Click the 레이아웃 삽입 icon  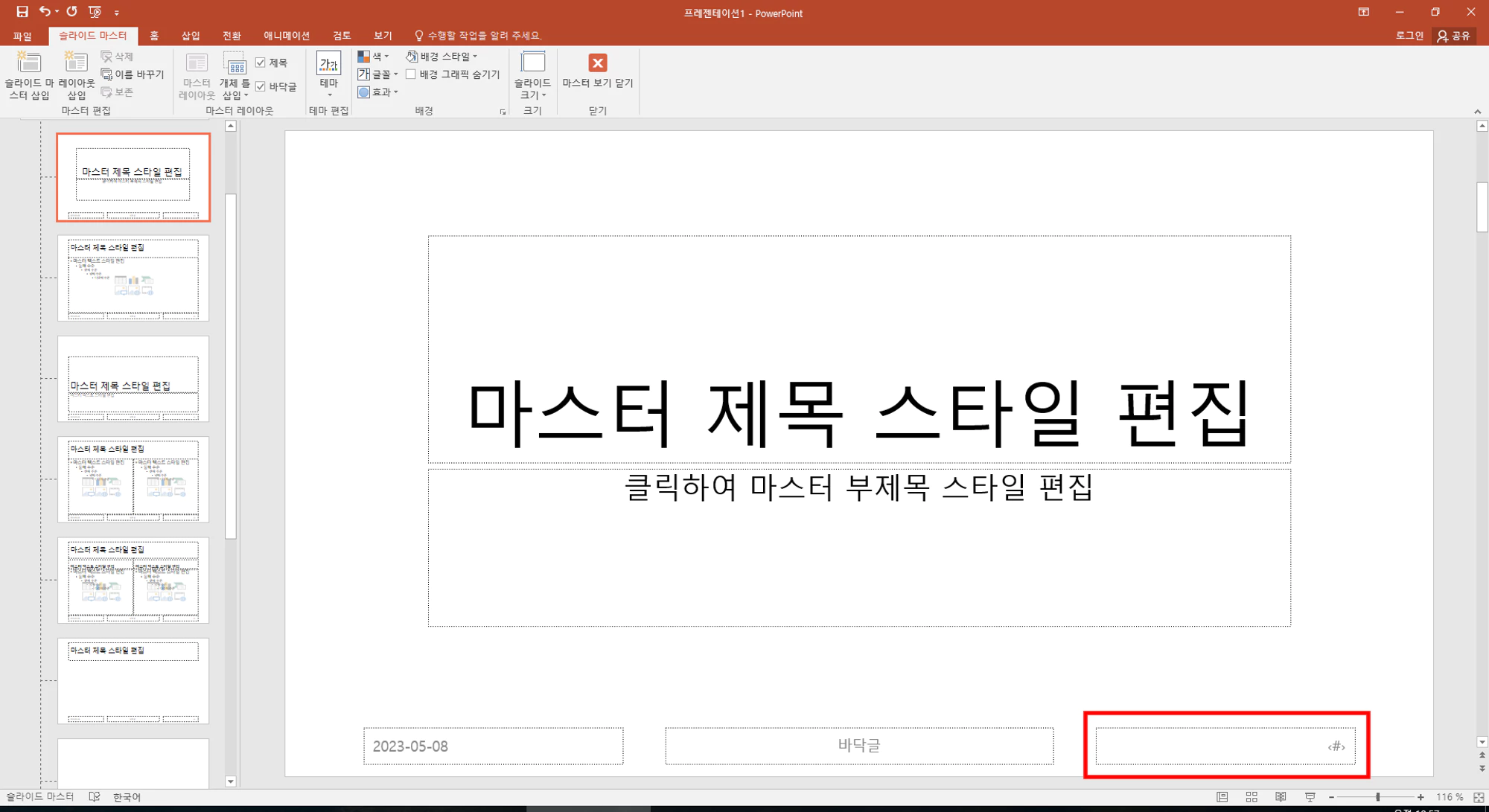[x=75, y=74]
